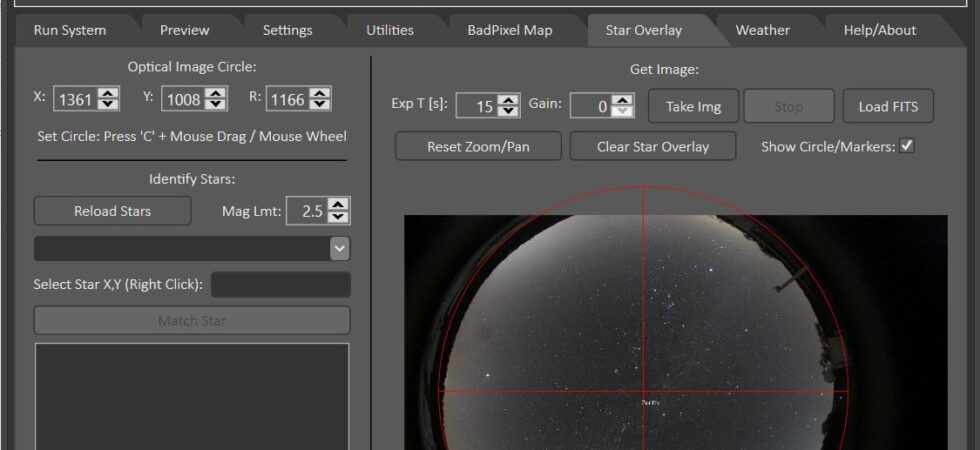Click the all-sky camera image
This screenshot has width=980, height=450.
pyautogui.click(x=676, y=332)
